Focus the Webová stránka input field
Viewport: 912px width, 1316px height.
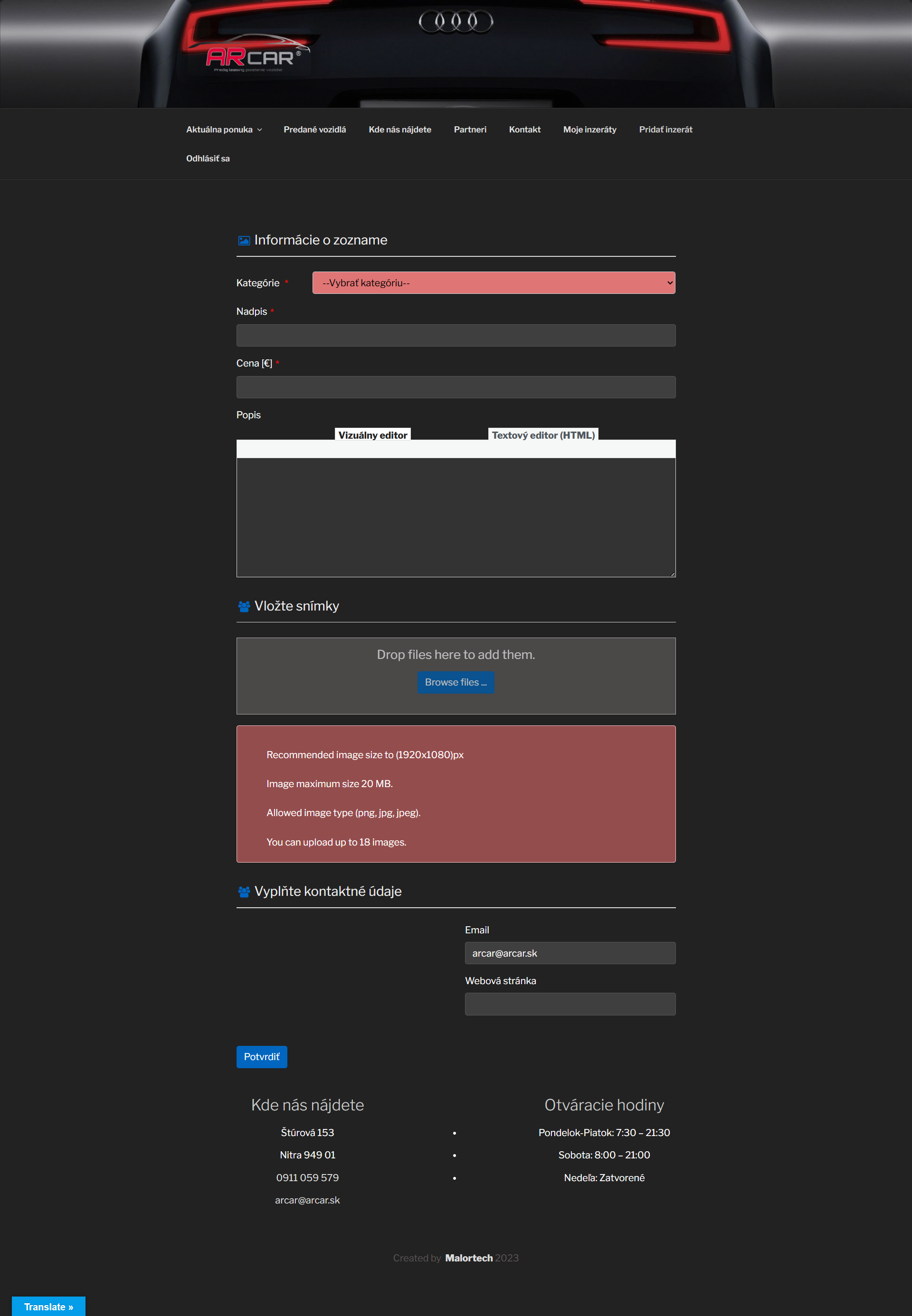click(570, 1004)
